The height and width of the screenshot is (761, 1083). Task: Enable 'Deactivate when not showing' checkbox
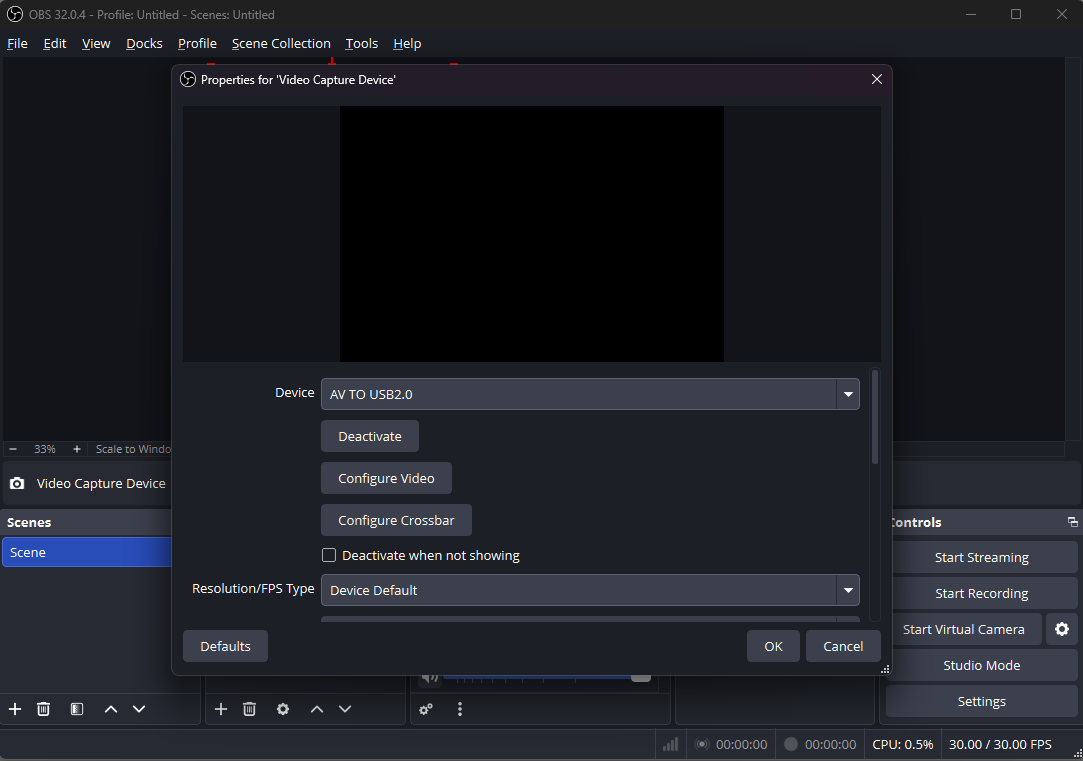[329, 555]
